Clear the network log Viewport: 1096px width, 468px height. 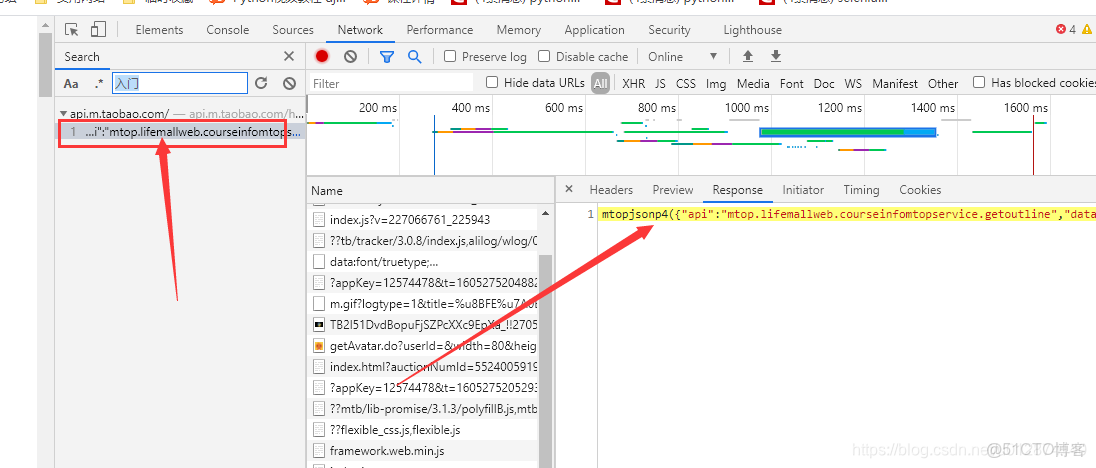coord(350,57)
